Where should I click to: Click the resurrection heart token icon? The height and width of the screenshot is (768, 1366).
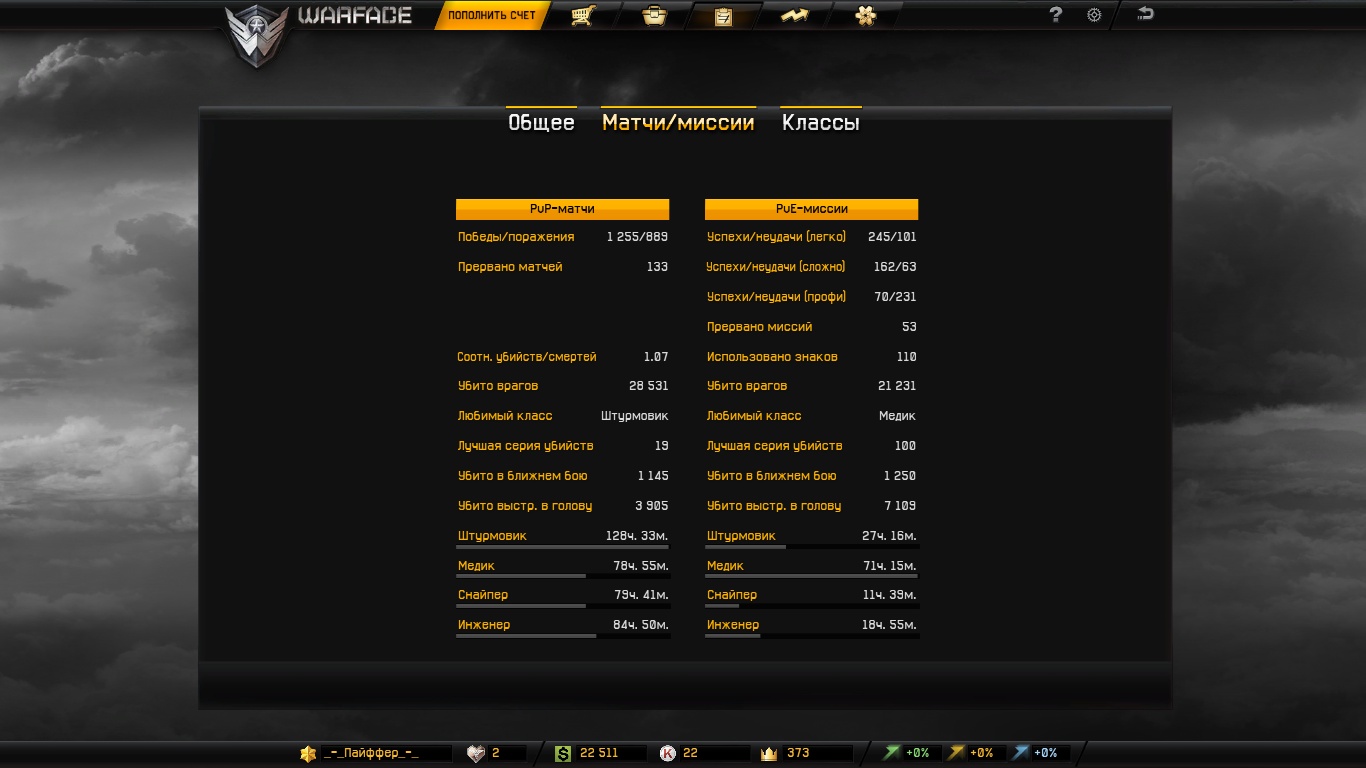tap(476, 753)
